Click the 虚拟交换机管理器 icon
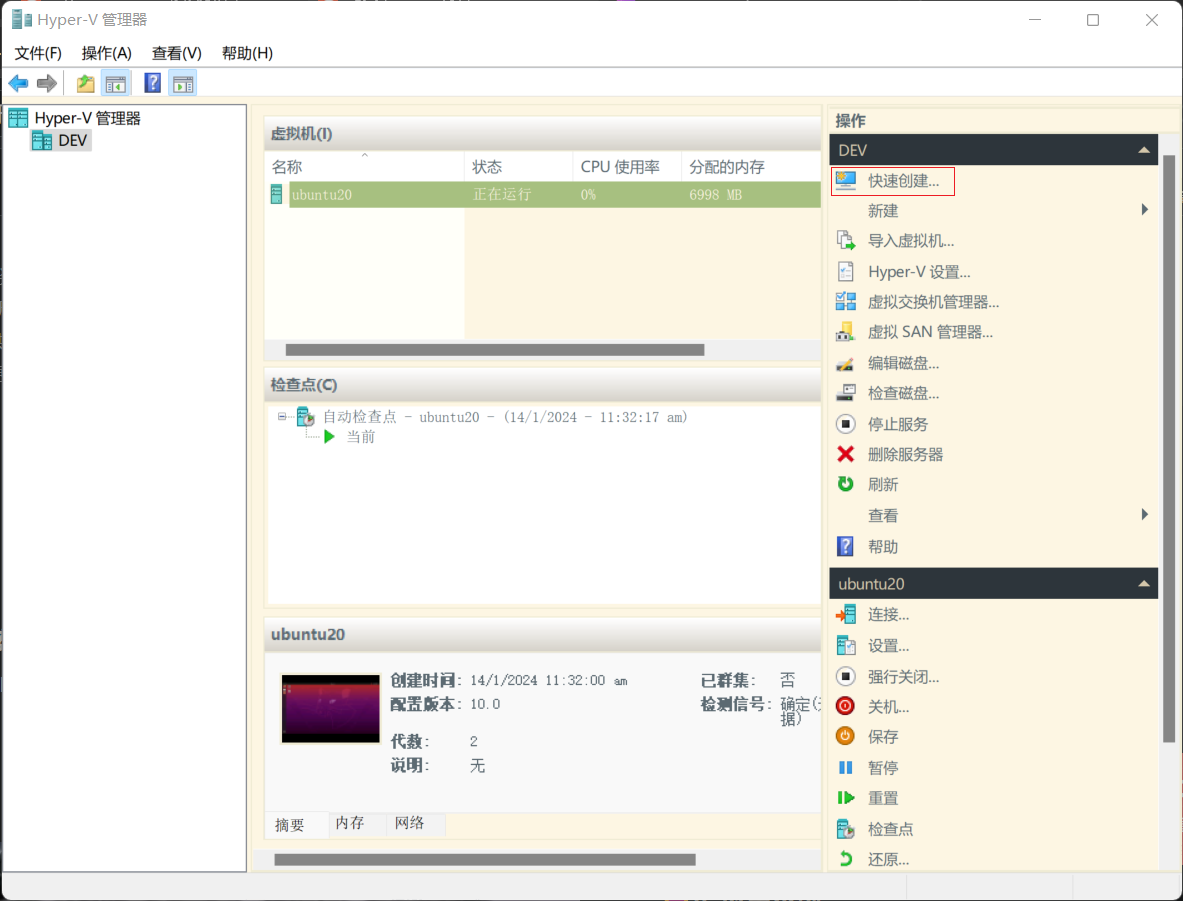This screenshot has width=1183, height=901. point(846,302)
